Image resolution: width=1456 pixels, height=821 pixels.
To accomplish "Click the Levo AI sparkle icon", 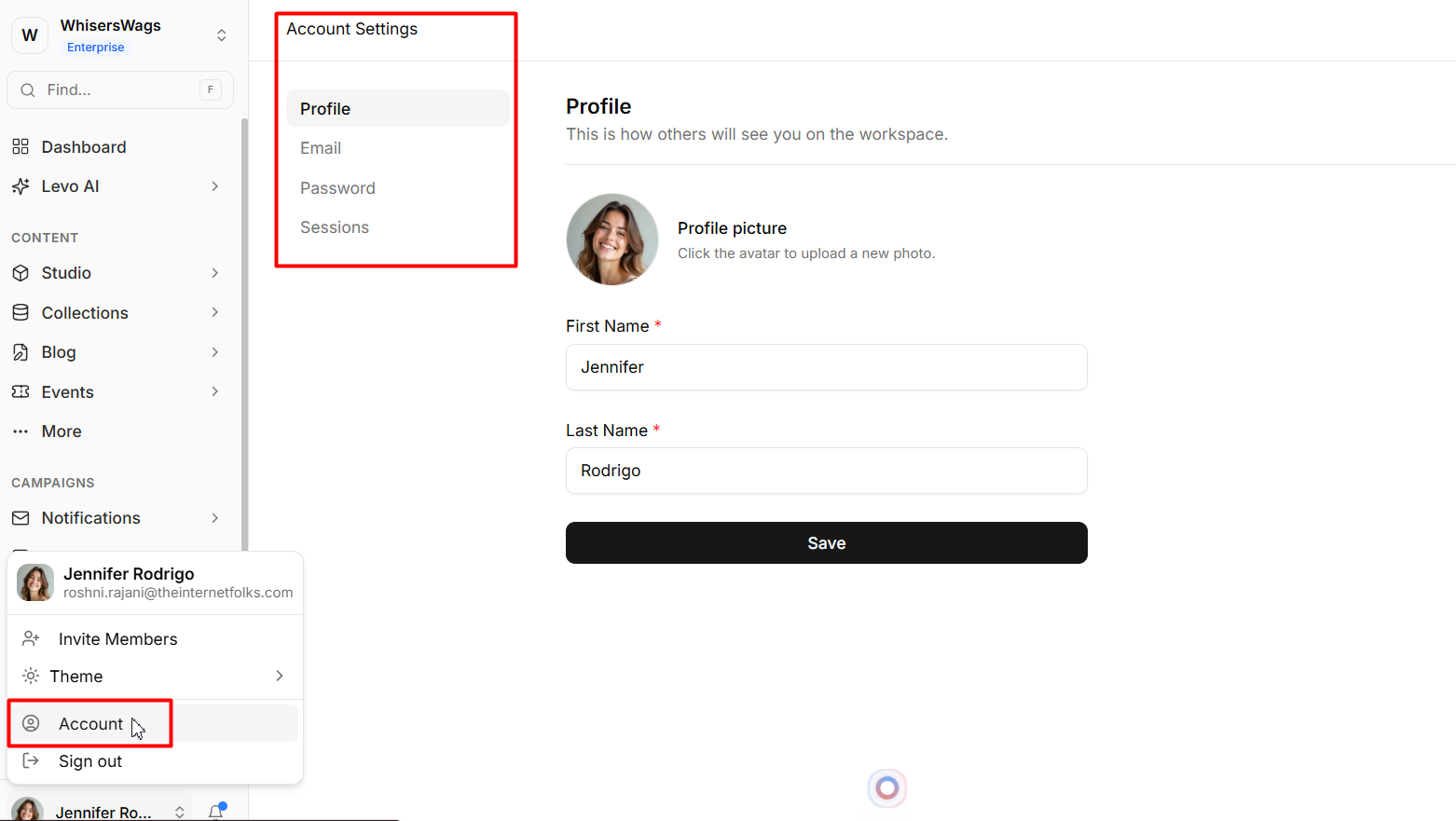I will point(21,186).
